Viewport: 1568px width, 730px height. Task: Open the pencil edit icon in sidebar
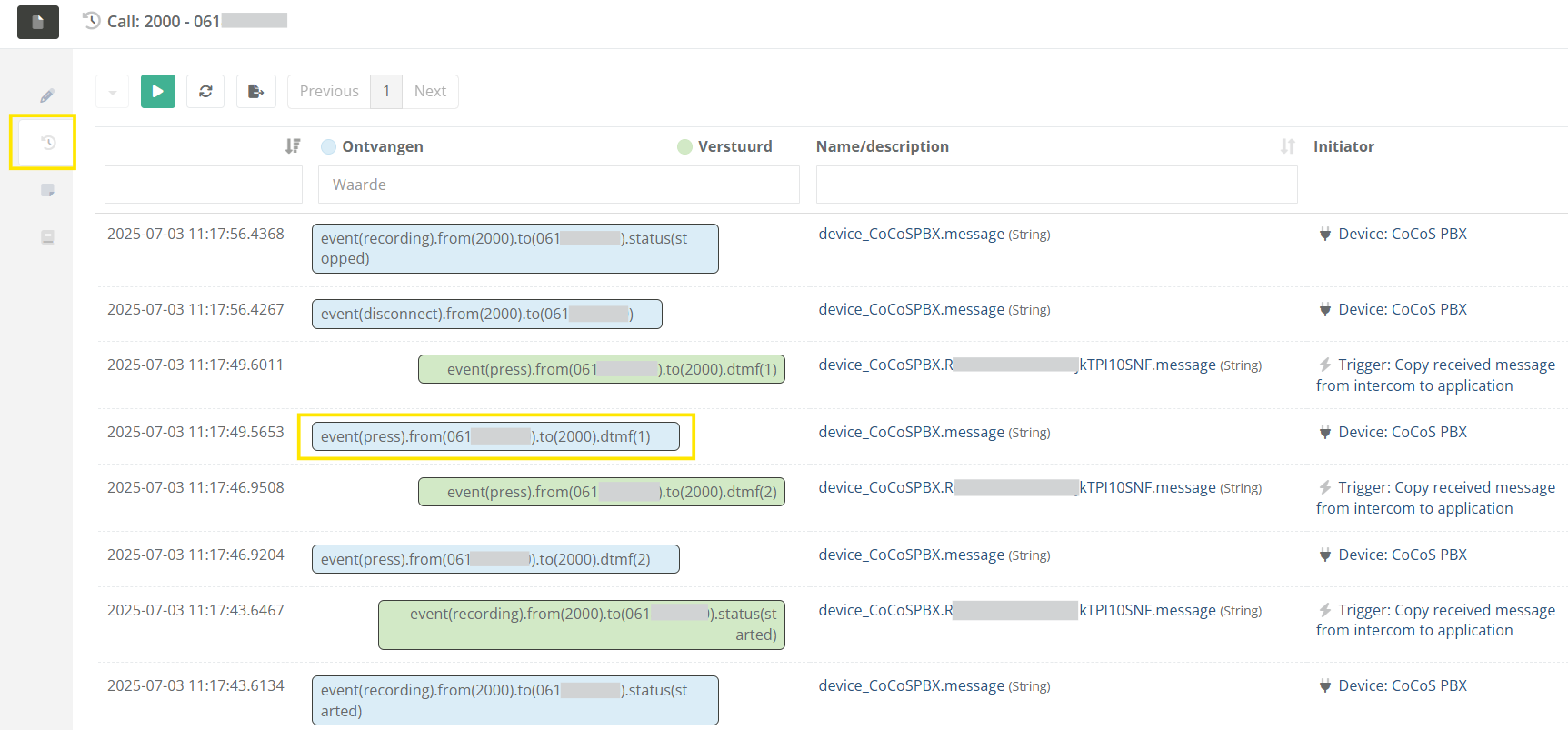(47, 95)
